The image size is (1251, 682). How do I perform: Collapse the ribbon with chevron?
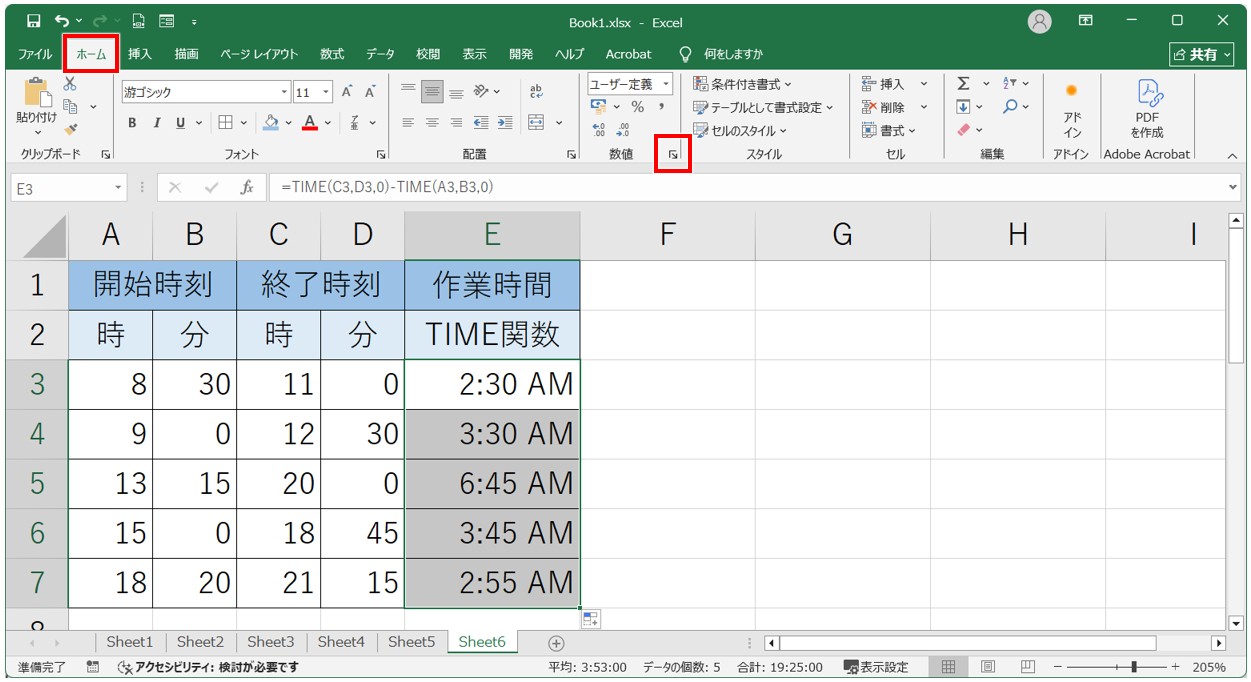click(1232, 155)
